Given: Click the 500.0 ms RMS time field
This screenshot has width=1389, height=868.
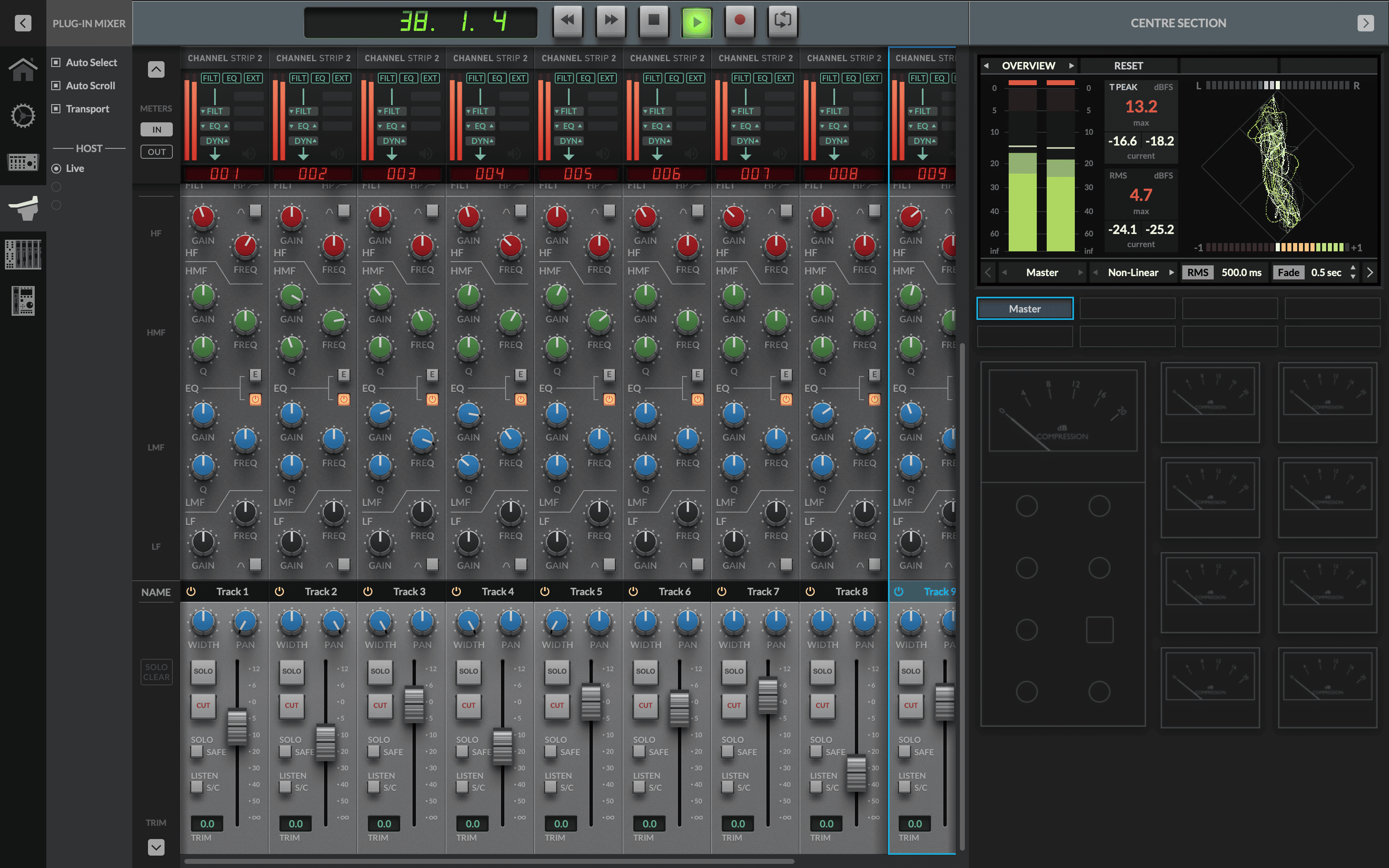Looking at the screenshot, I should pos(1241,272).
